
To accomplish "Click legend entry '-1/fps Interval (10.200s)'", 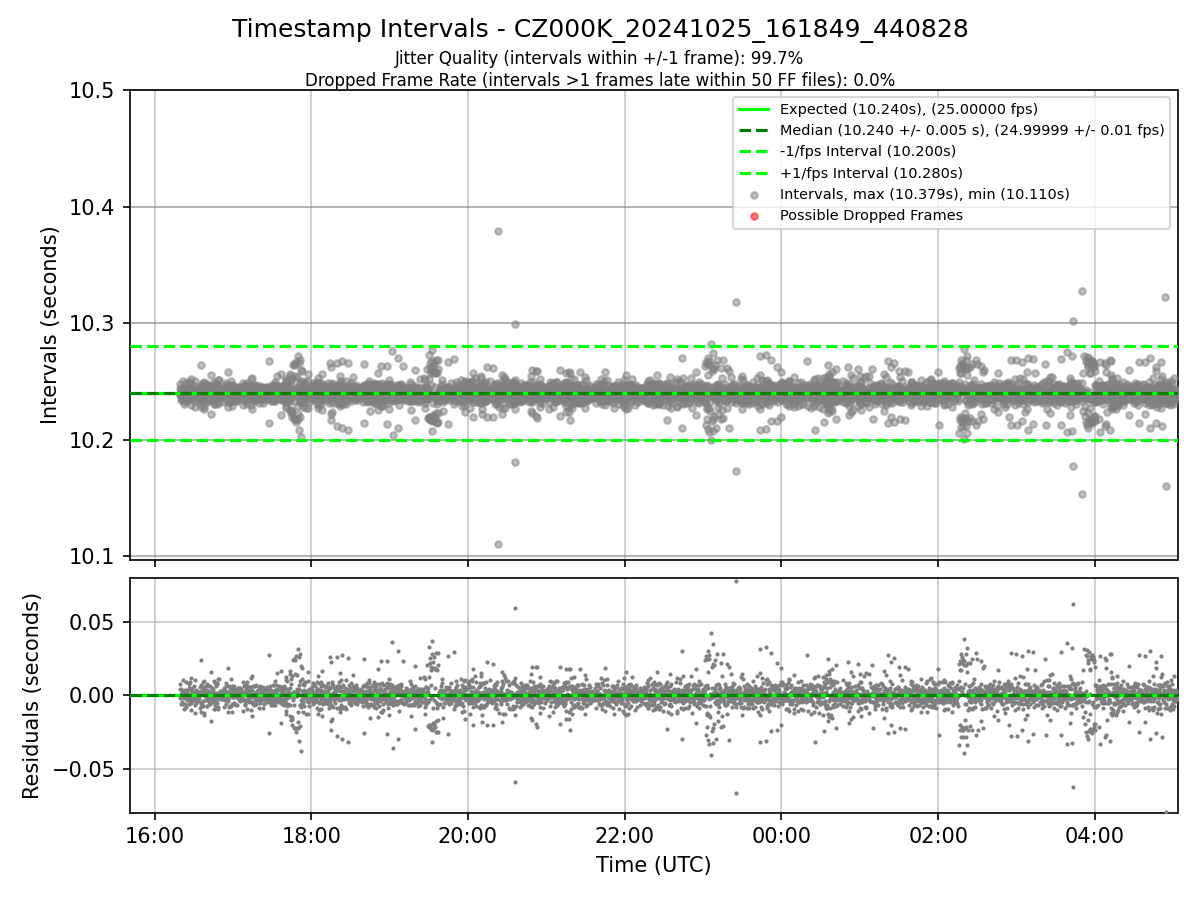I will click(x=867, y=151).
